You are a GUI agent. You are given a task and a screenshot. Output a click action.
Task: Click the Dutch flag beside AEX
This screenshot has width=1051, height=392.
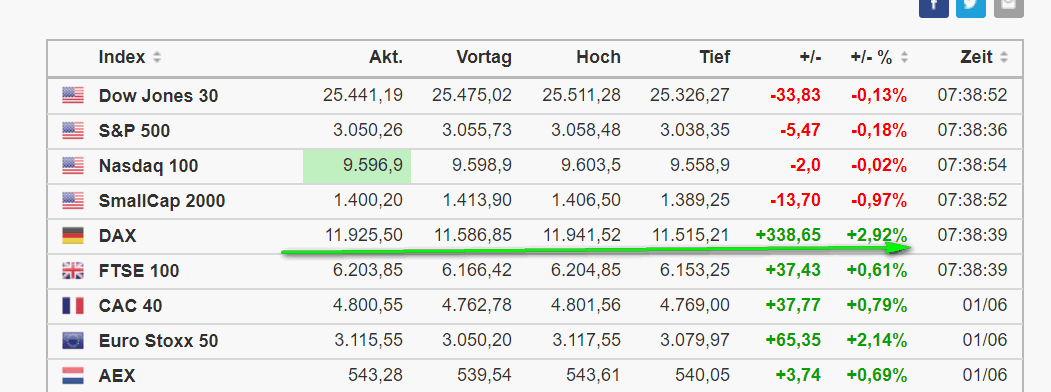pyautogui.click(x=73, y=376)
